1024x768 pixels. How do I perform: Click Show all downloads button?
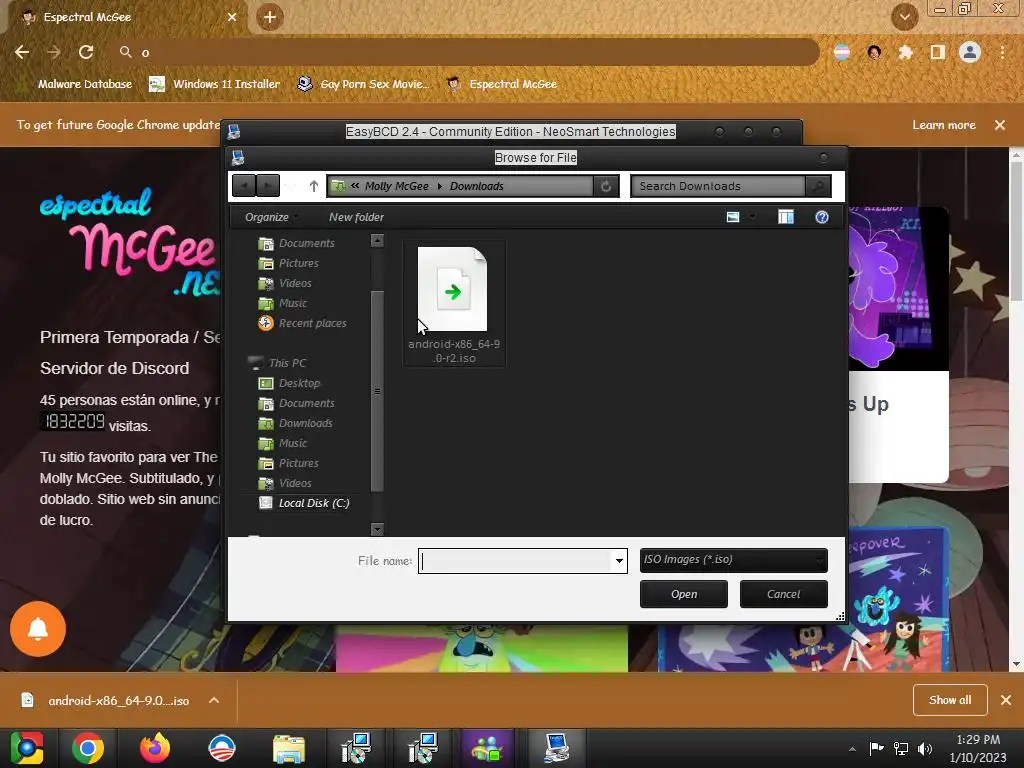click(950, 700)
